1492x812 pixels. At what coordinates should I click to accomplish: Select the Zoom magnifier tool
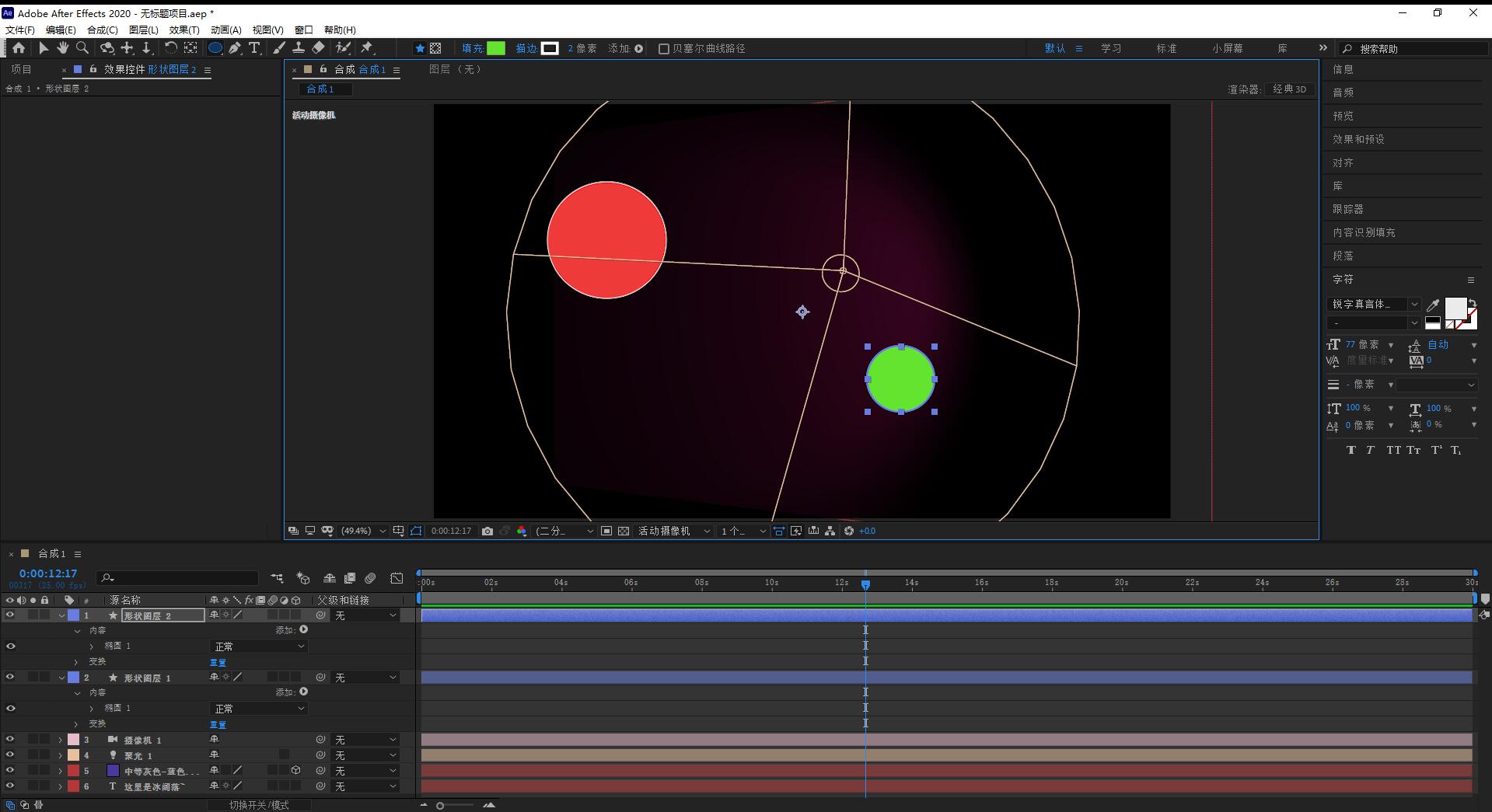(x=82, y=48)
